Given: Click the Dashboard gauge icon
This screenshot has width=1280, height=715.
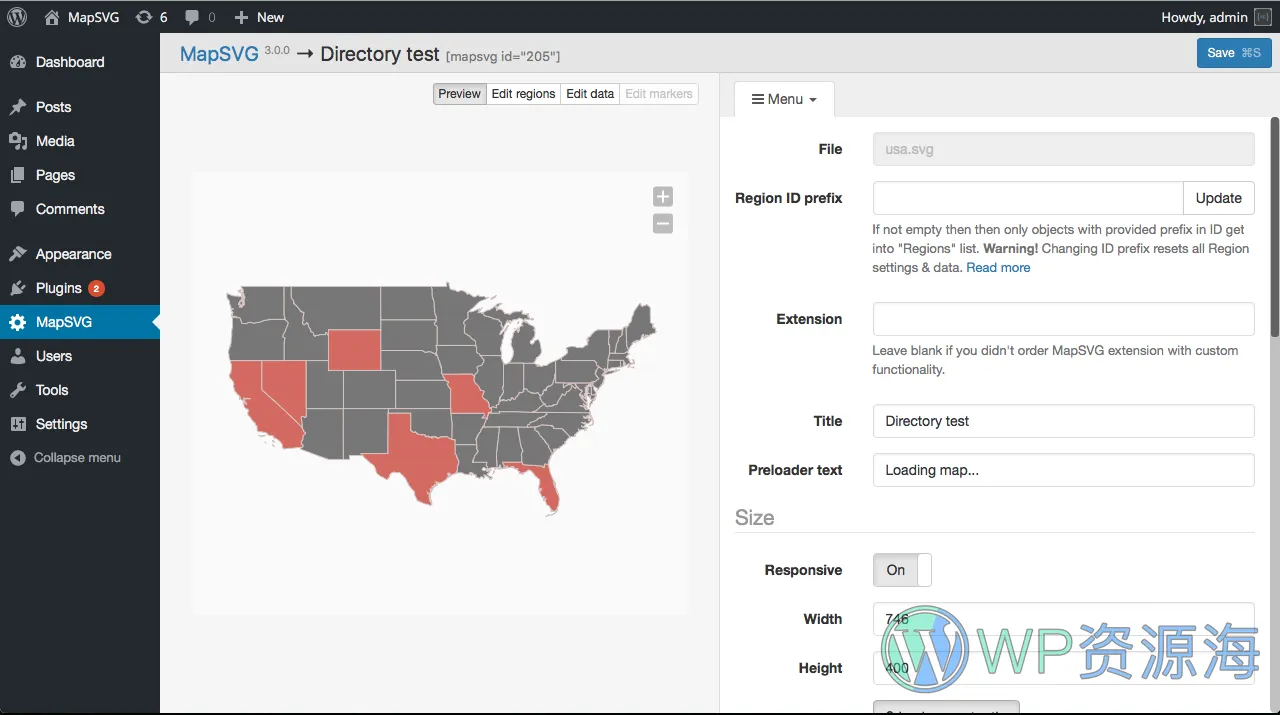Looking at the screenshot, I should click(x=18, y=62).
